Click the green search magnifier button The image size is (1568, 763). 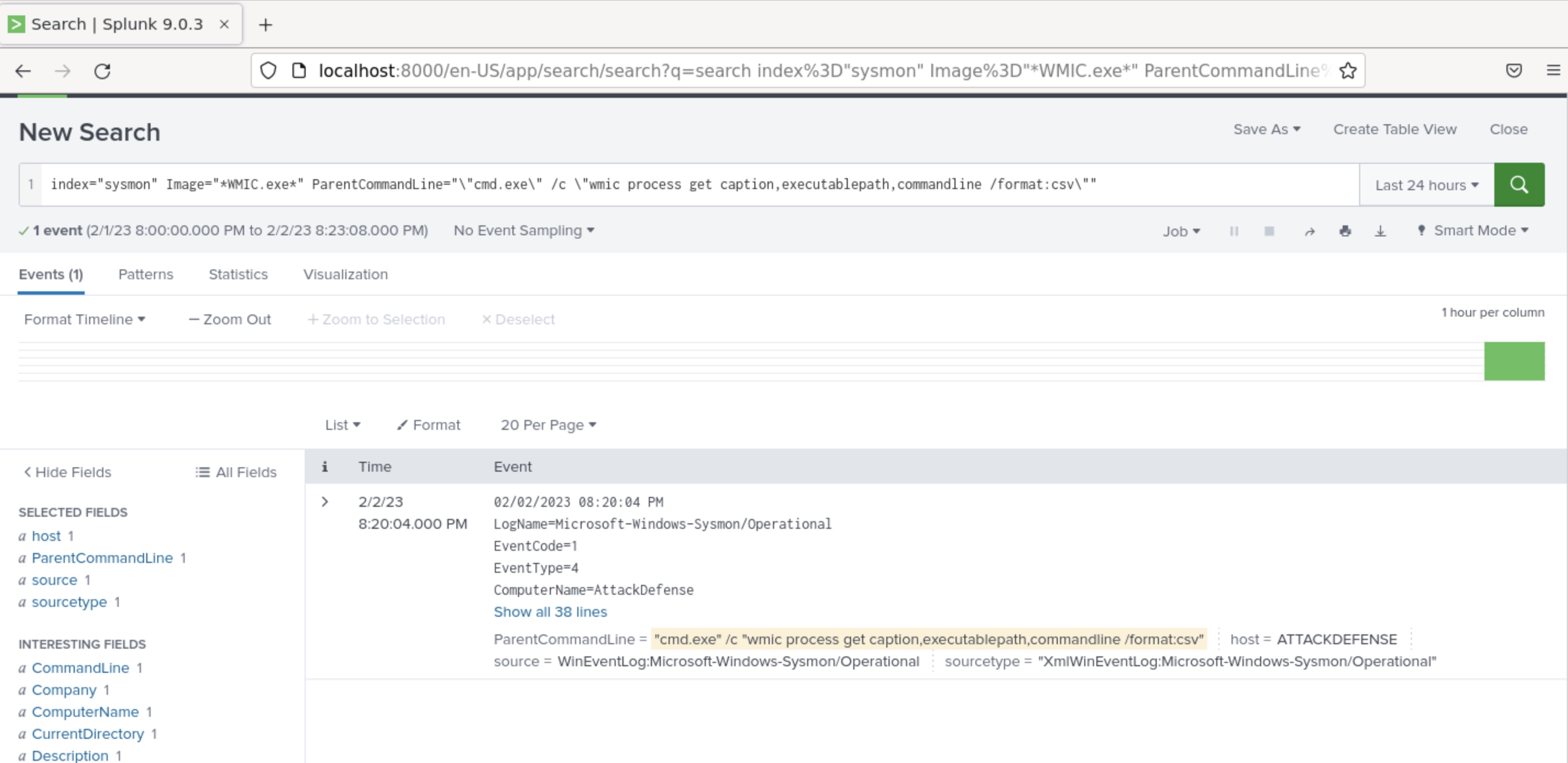pos(1519,184)
